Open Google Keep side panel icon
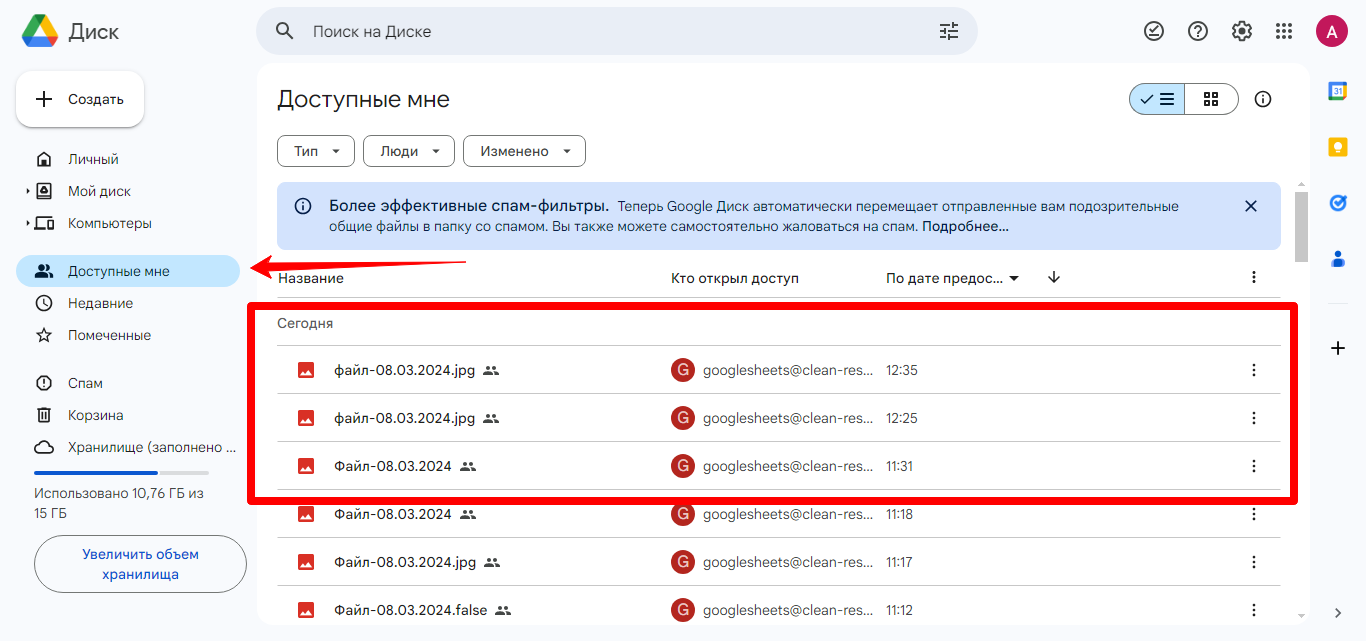Screen dimensions: 1366x641 tap(1338, 147)
